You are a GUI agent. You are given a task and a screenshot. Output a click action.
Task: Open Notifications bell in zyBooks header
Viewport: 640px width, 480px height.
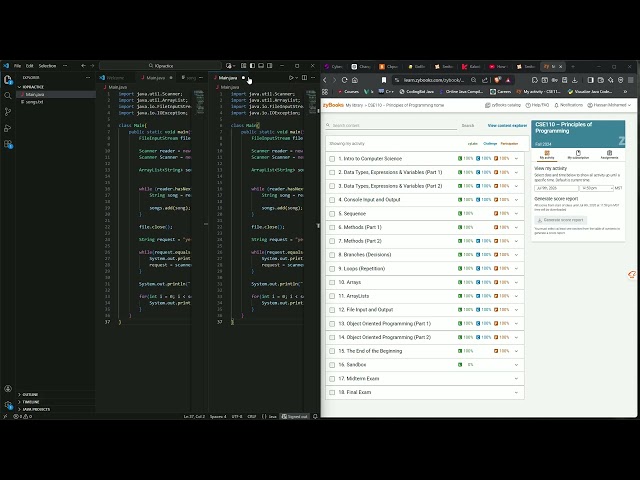[568, 105]
